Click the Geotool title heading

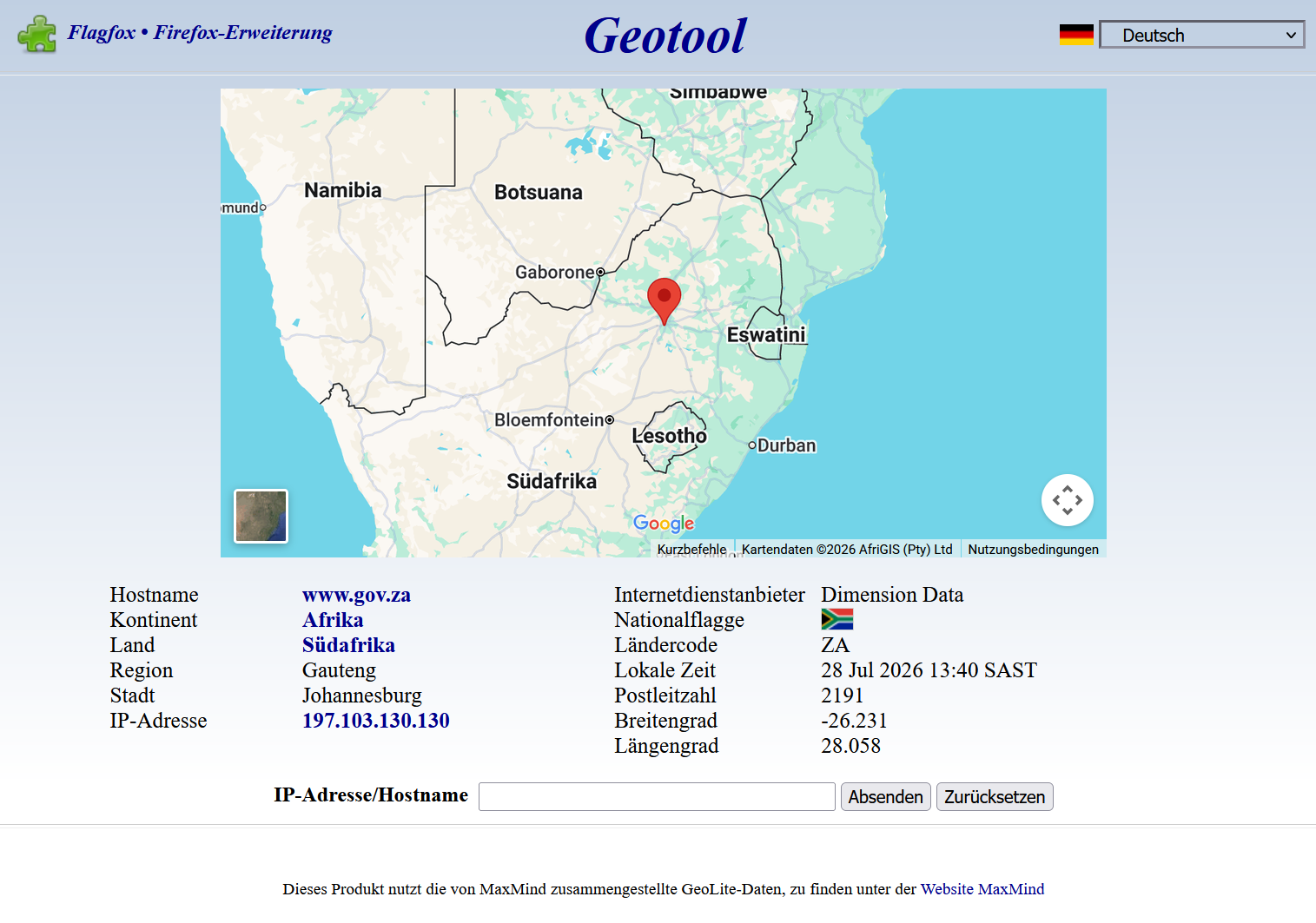click(x=665, y=36)
